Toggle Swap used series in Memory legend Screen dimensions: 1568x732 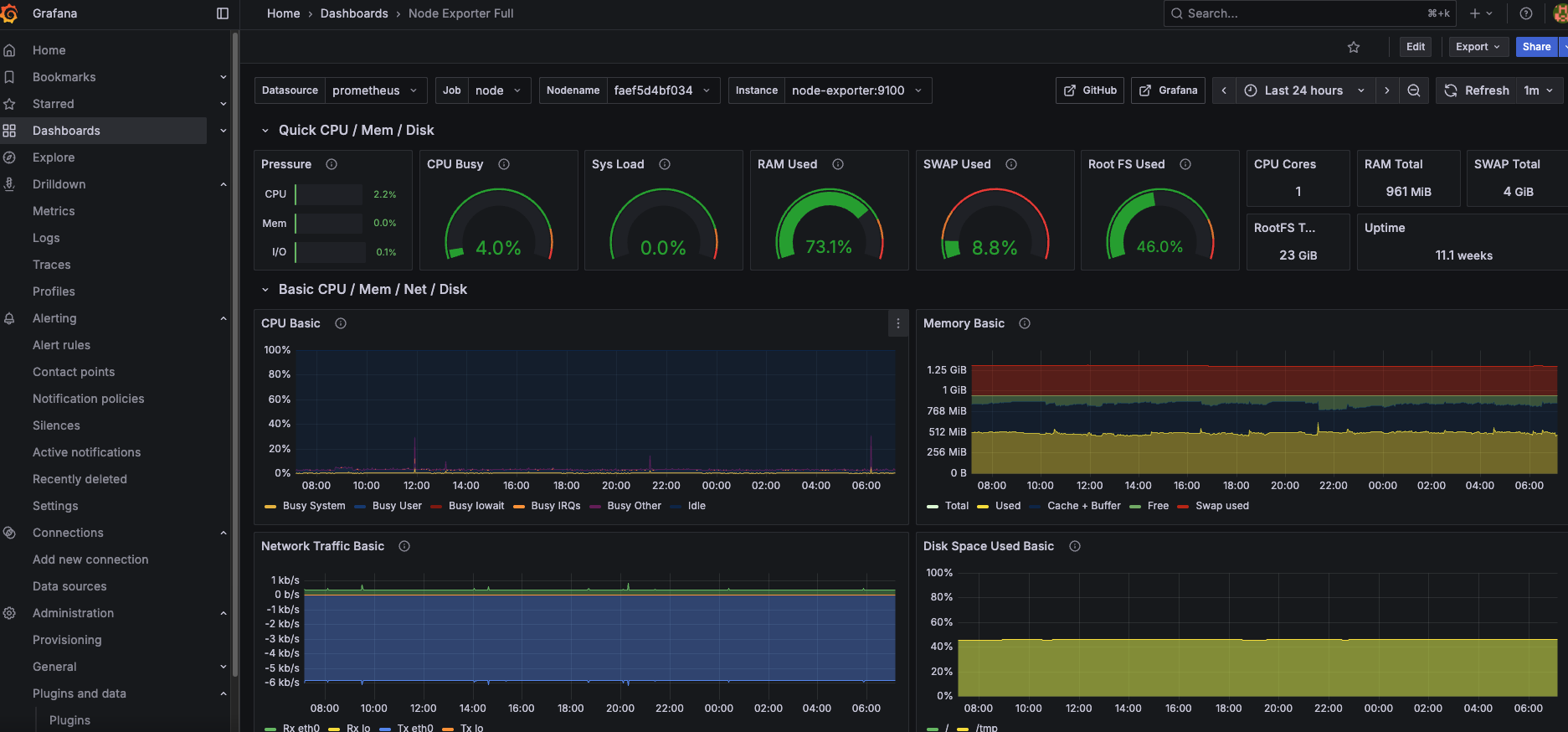pos(1221,506)
